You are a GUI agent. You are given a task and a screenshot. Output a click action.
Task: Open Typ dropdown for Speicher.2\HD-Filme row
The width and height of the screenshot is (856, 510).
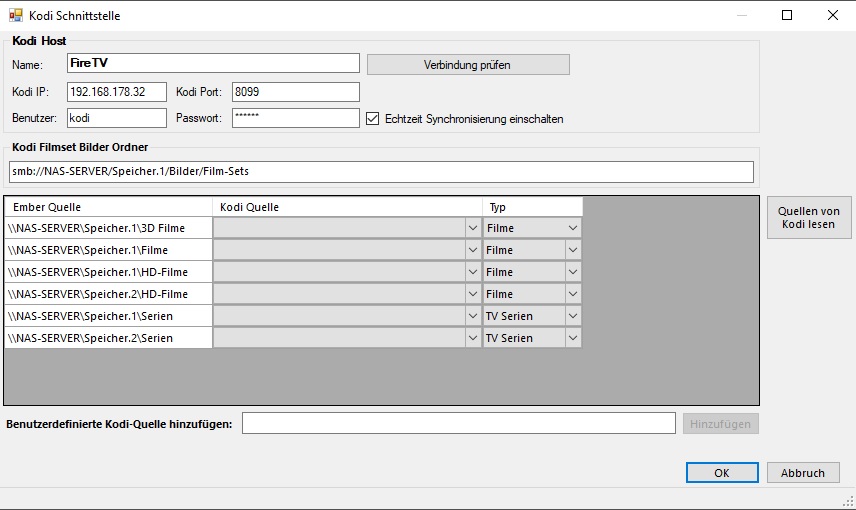coord(573,294)
